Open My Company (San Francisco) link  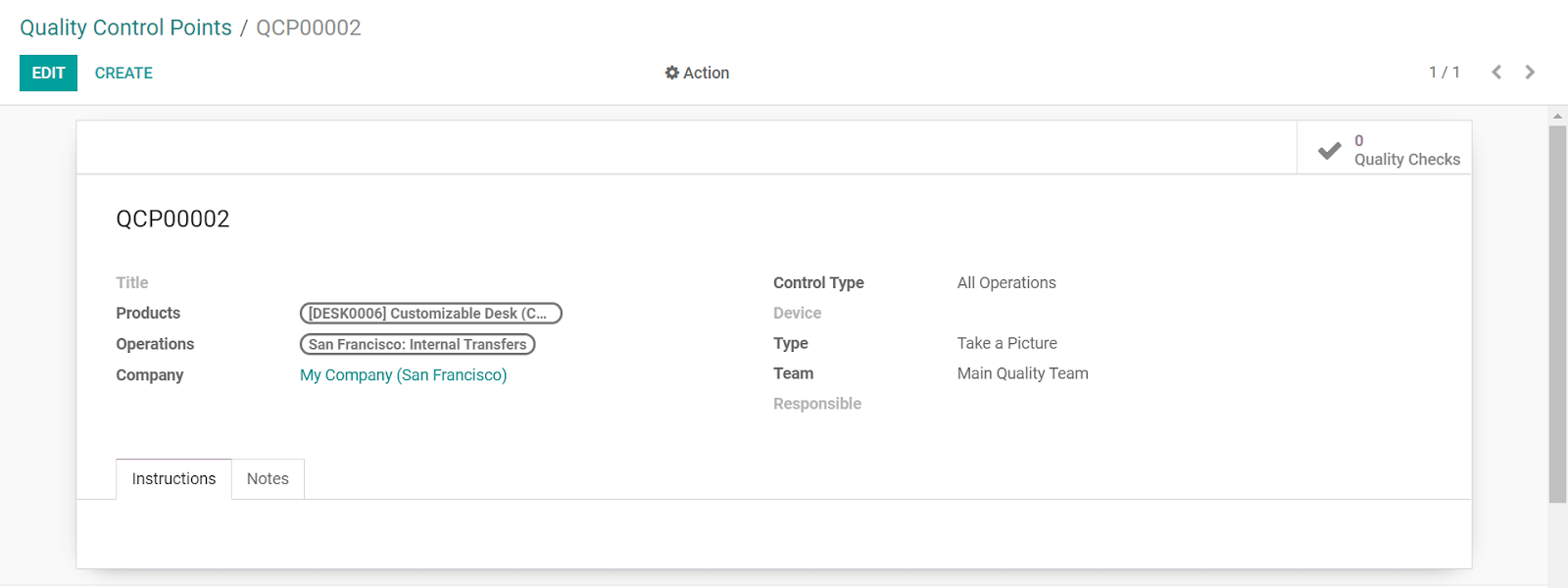pos(403,375)
